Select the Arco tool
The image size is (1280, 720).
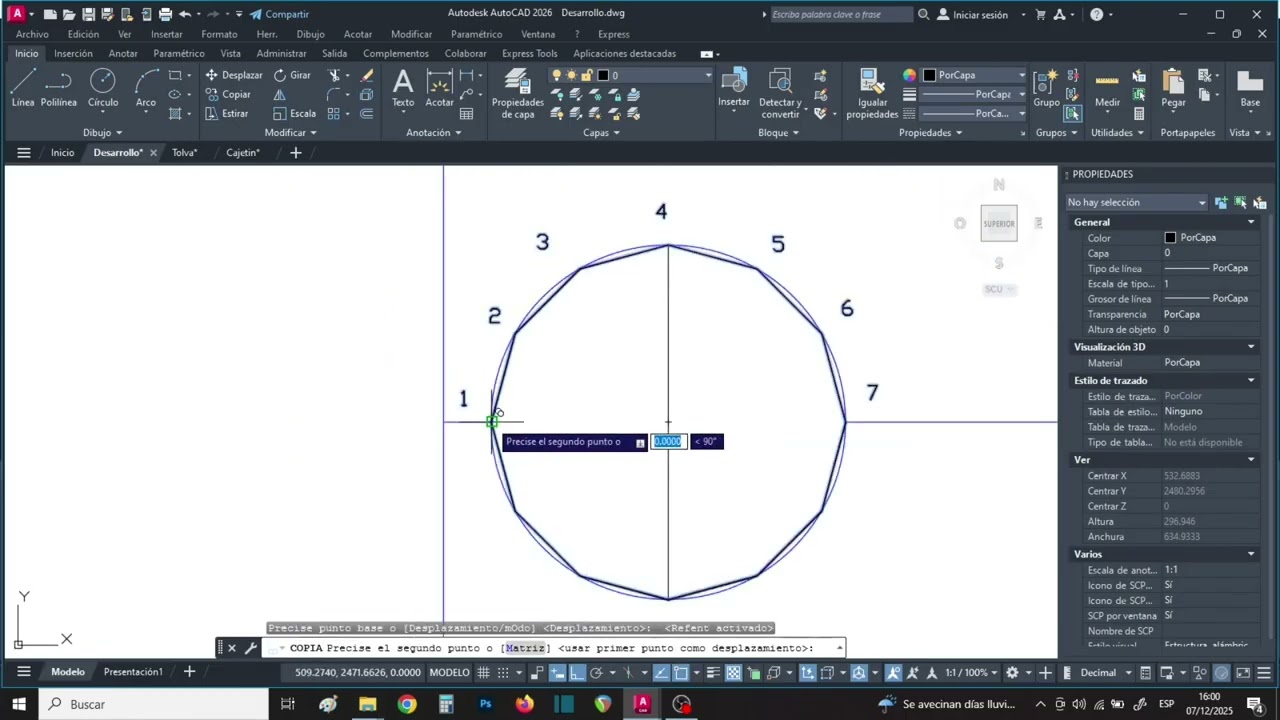point(146,88)
